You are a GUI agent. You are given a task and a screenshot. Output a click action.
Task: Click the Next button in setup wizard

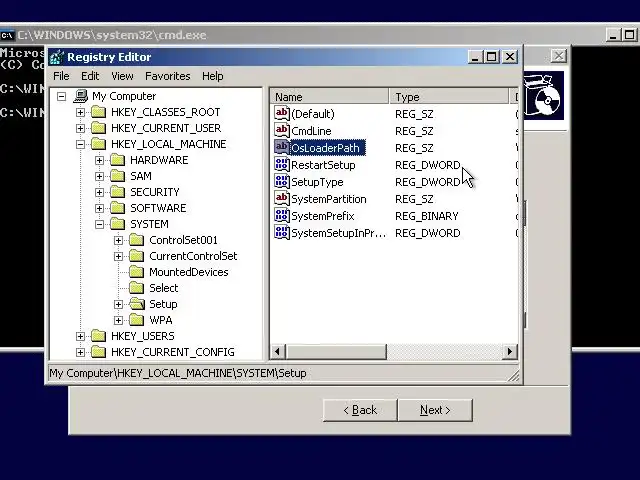[435, 410]
